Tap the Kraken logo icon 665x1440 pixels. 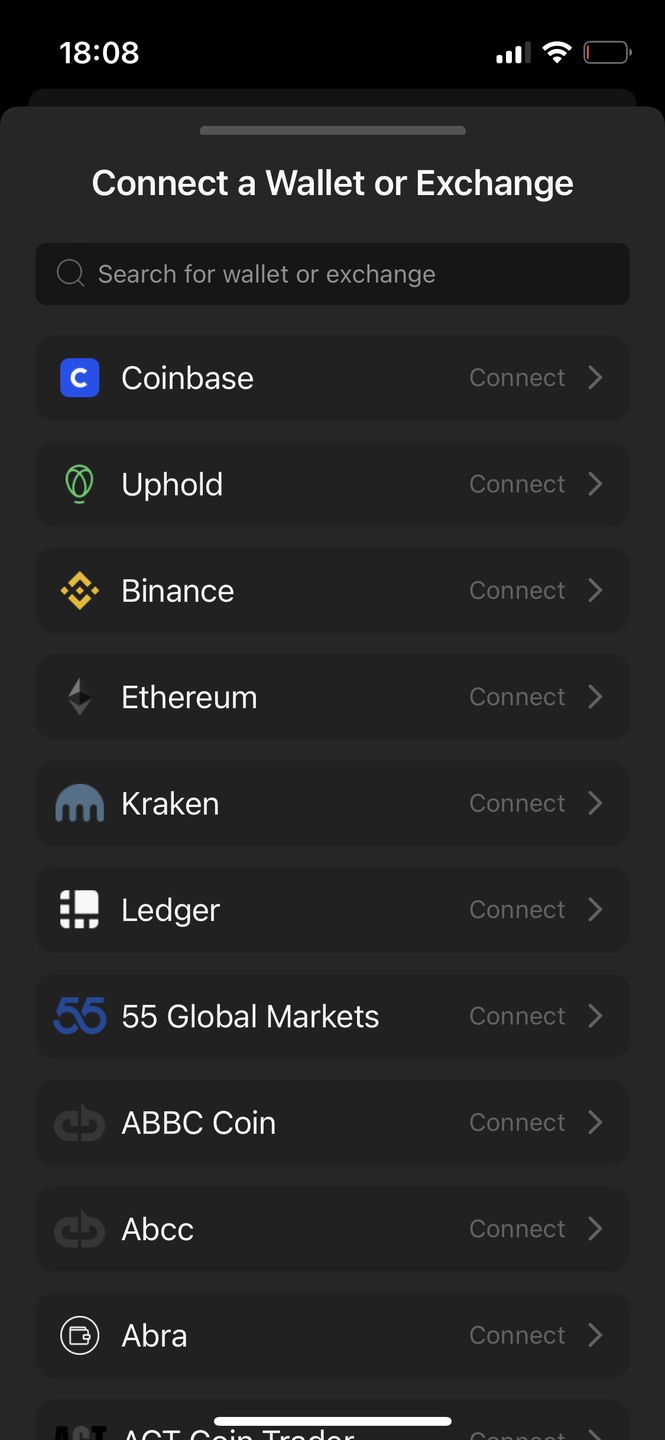coord(79,803)
